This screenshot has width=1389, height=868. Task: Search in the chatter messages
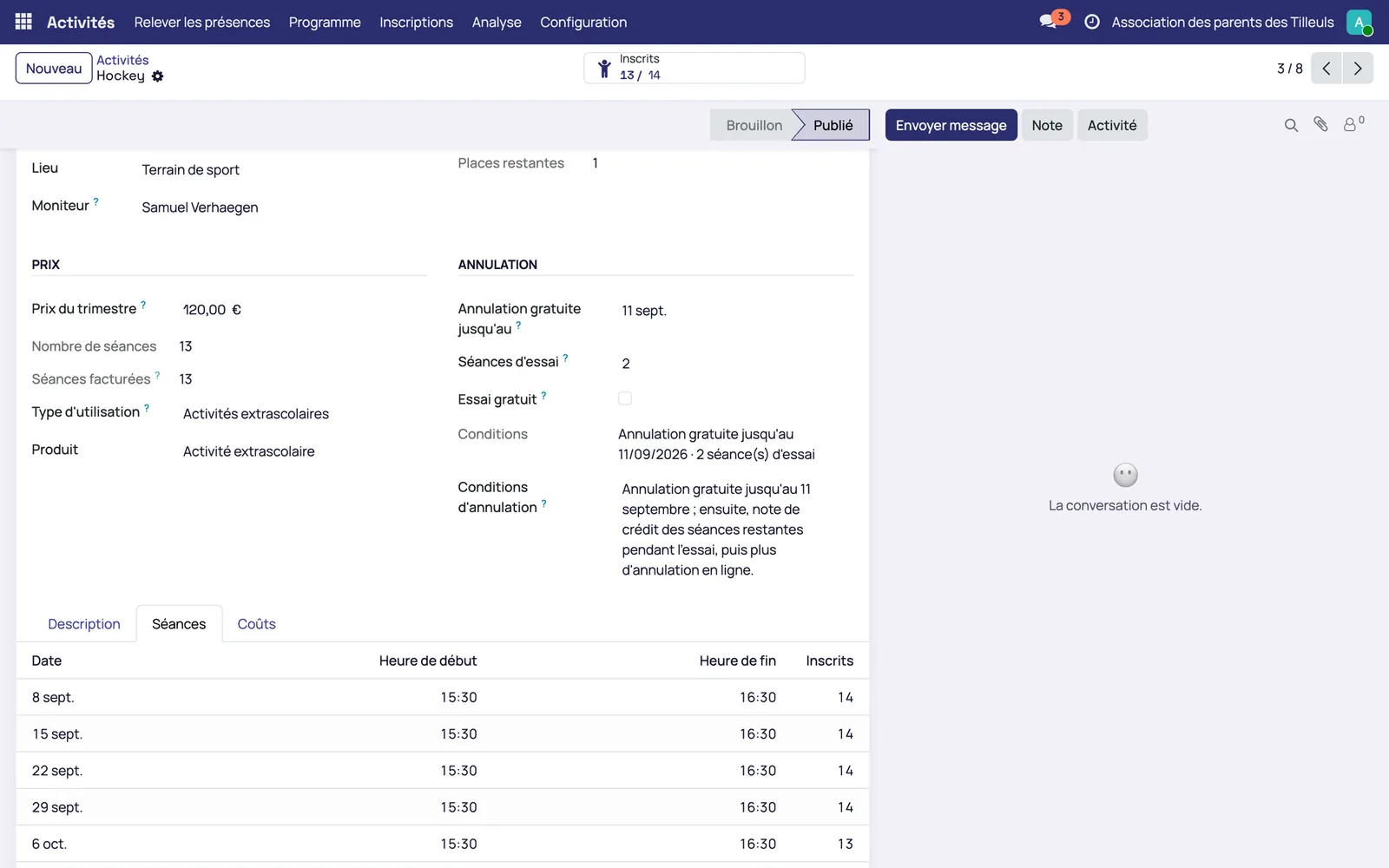1291,125
